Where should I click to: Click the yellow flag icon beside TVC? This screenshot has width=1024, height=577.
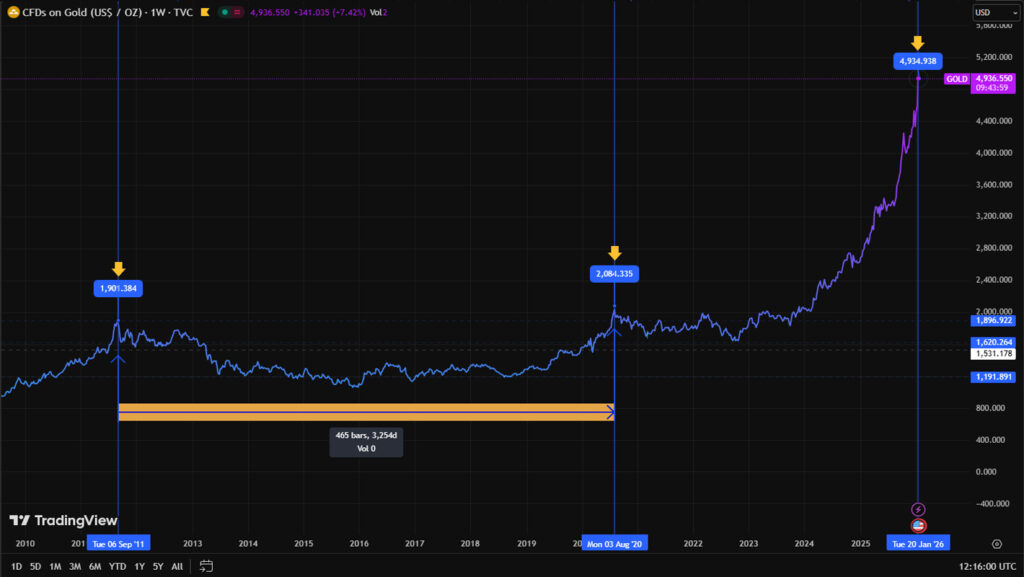tap(205, 12)
